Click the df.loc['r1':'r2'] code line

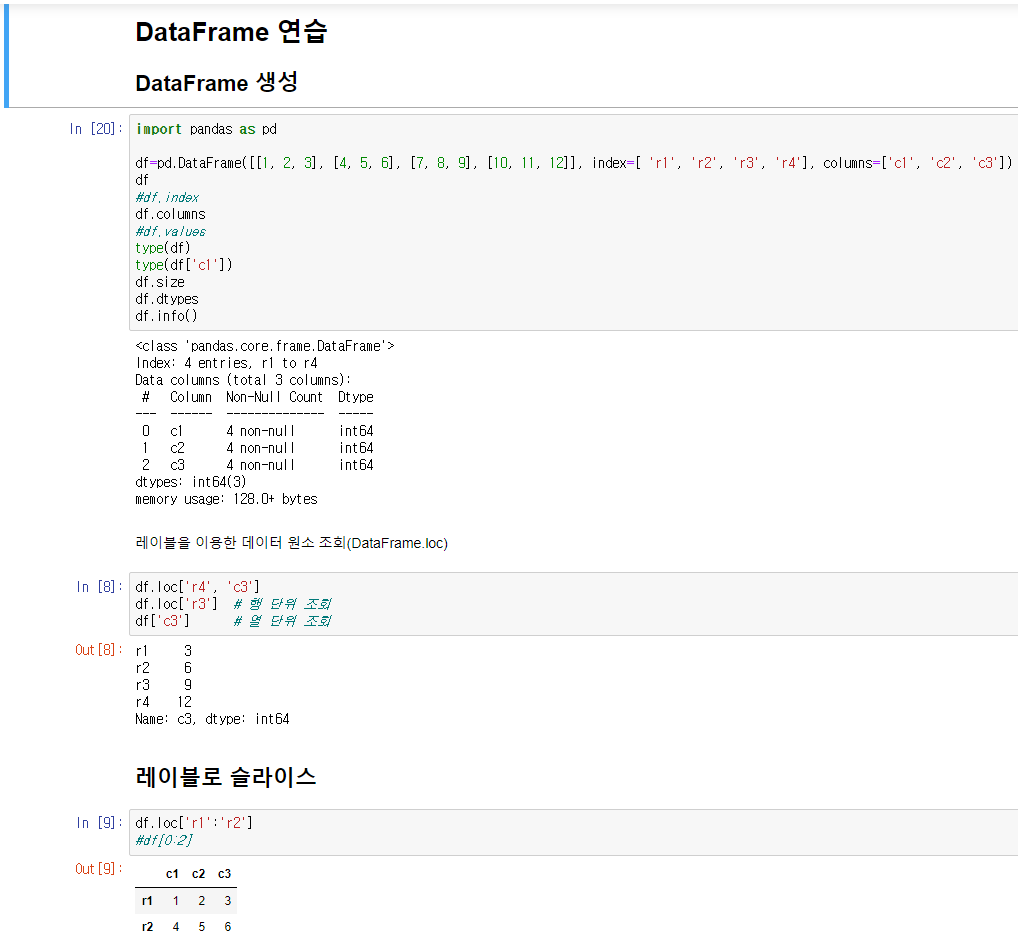194,823
